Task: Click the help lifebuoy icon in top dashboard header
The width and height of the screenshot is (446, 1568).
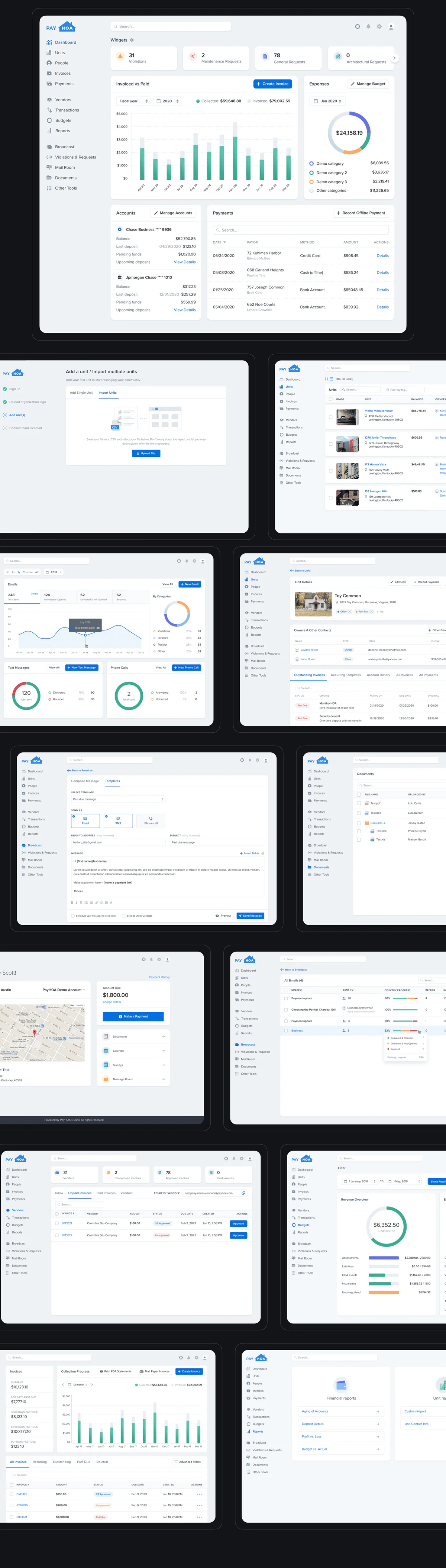Action: (x=357, y=26)
